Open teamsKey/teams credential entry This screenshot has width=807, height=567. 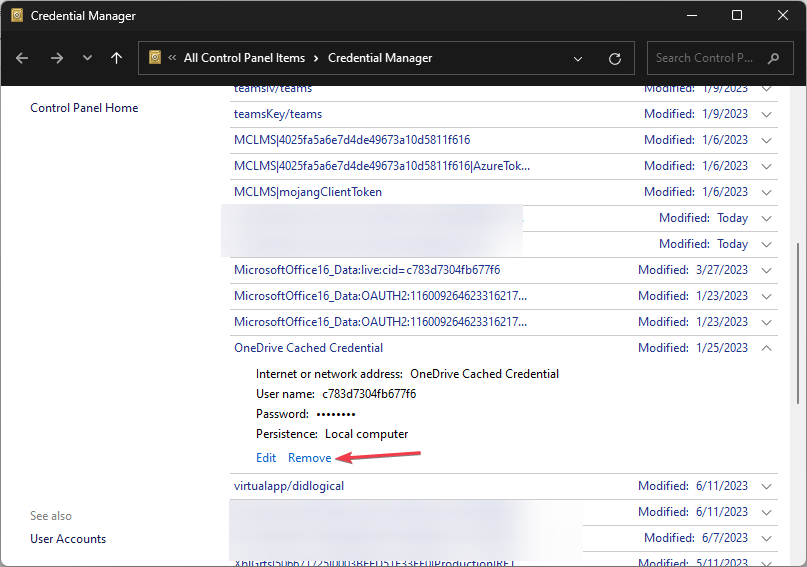click(x=278, y=114)
